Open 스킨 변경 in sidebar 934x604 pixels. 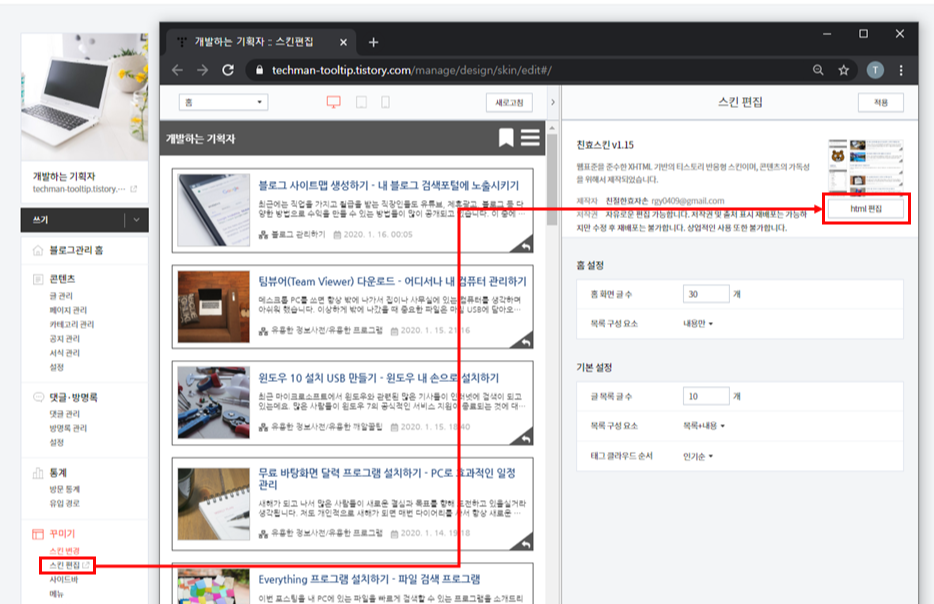pyautogui.click(x=64, y=550)
